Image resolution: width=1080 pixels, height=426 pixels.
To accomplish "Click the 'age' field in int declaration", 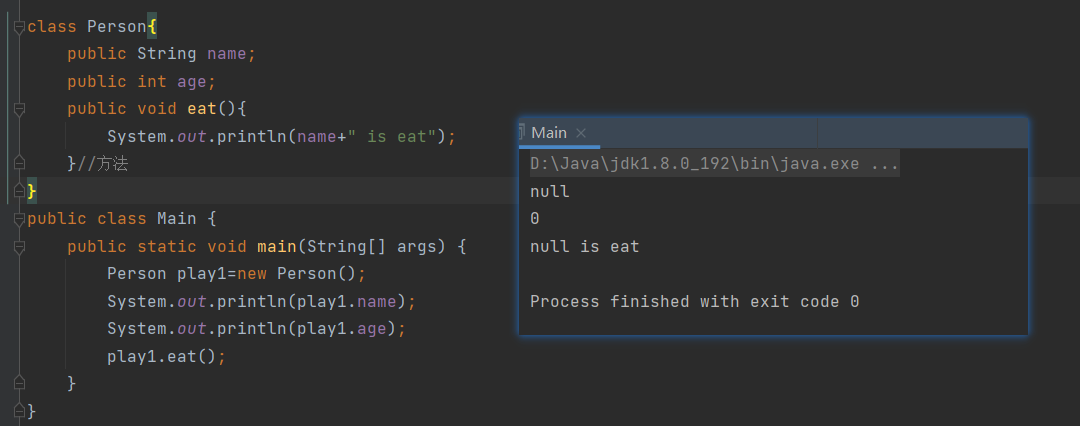I will [x=191, y=81].
